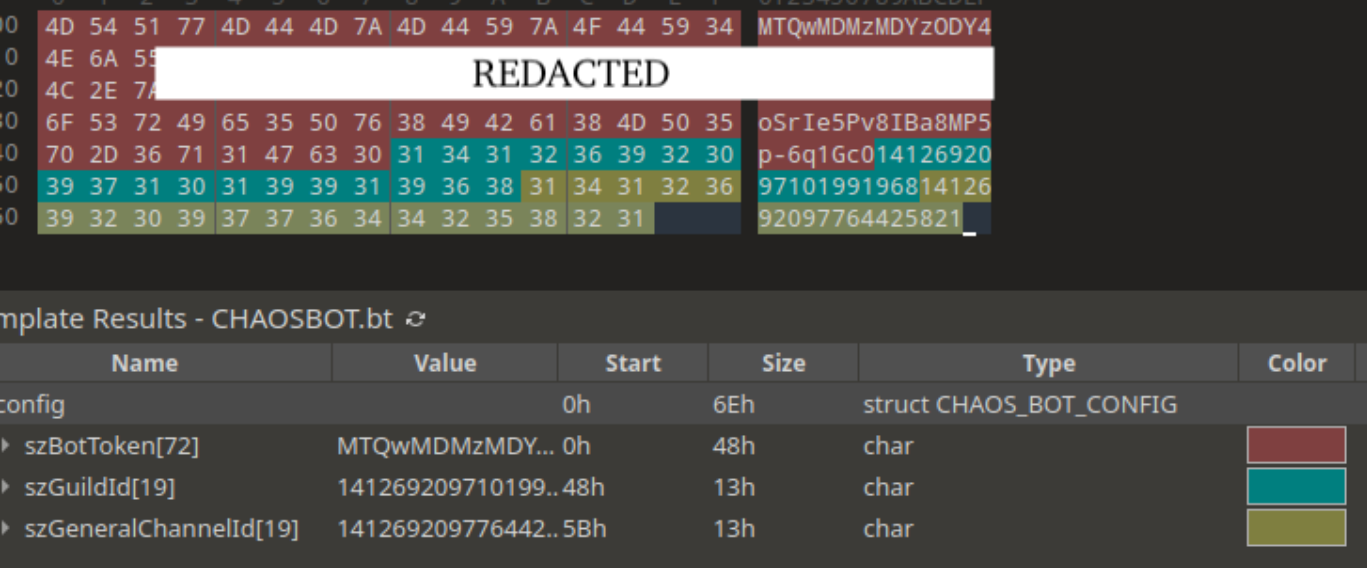This screenshot has width=1367, height=568.
Task: Sort by the Name column header
Action: (145, 363)
